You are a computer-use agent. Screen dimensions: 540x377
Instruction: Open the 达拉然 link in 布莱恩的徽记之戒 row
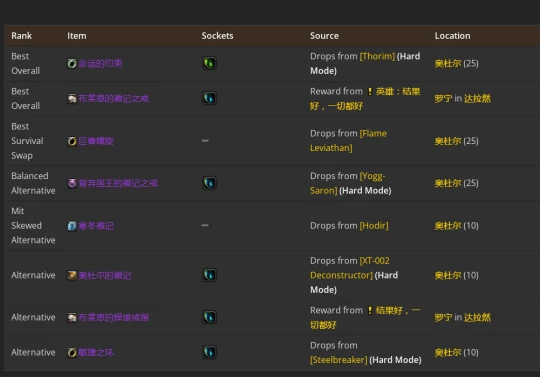(477, 99)
